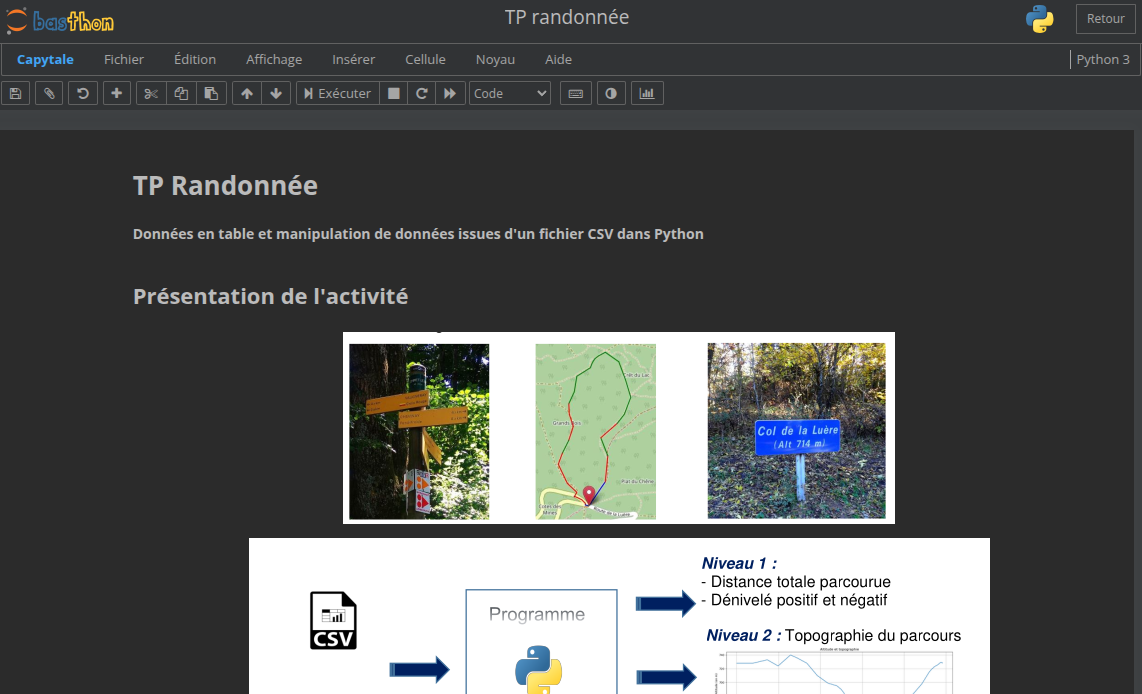Click the Retour button
The image size is (1142, 694).
(1106, 19)
